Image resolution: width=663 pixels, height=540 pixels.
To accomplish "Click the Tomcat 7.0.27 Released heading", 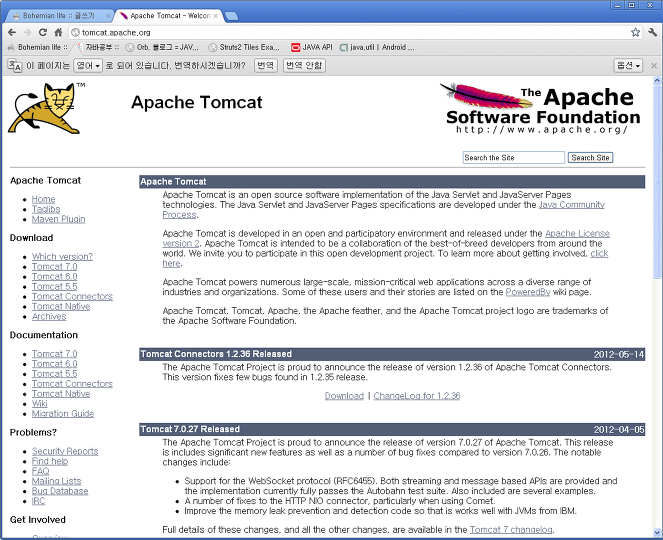I will click(x=190, y=429).
